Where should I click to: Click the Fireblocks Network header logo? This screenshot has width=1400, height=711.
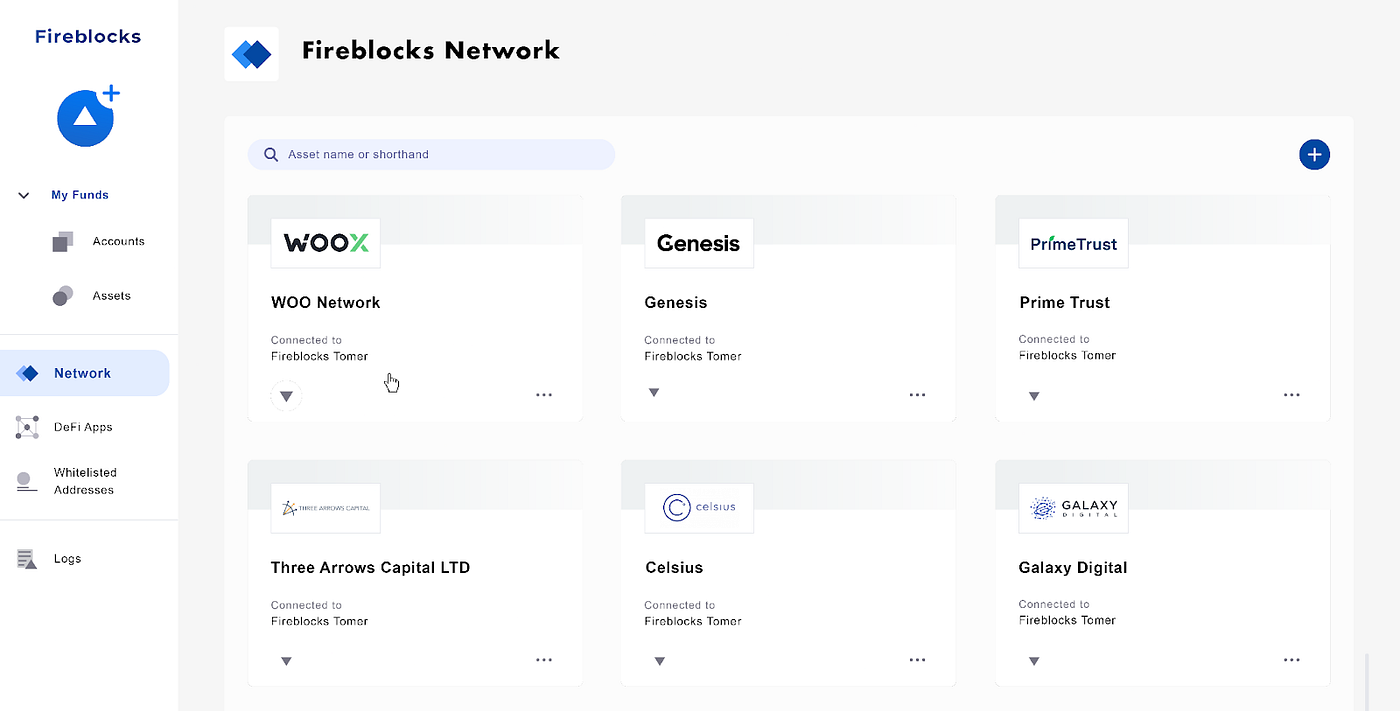point(251,53)
